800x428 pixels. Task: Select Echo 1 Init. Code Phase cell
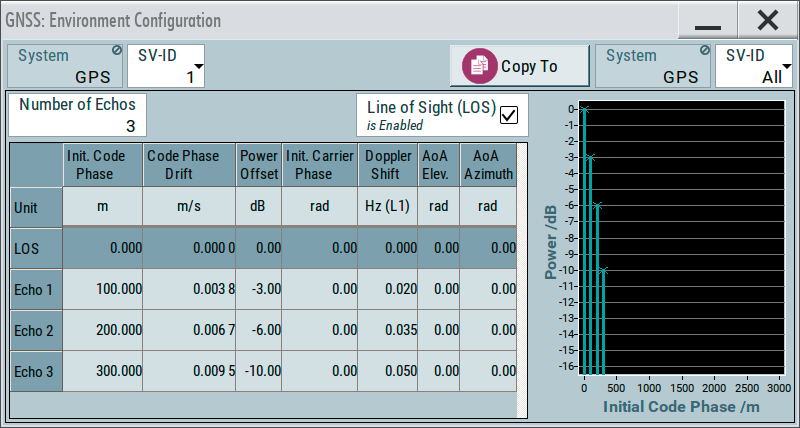pyautogui.click(x=103, y=289)
